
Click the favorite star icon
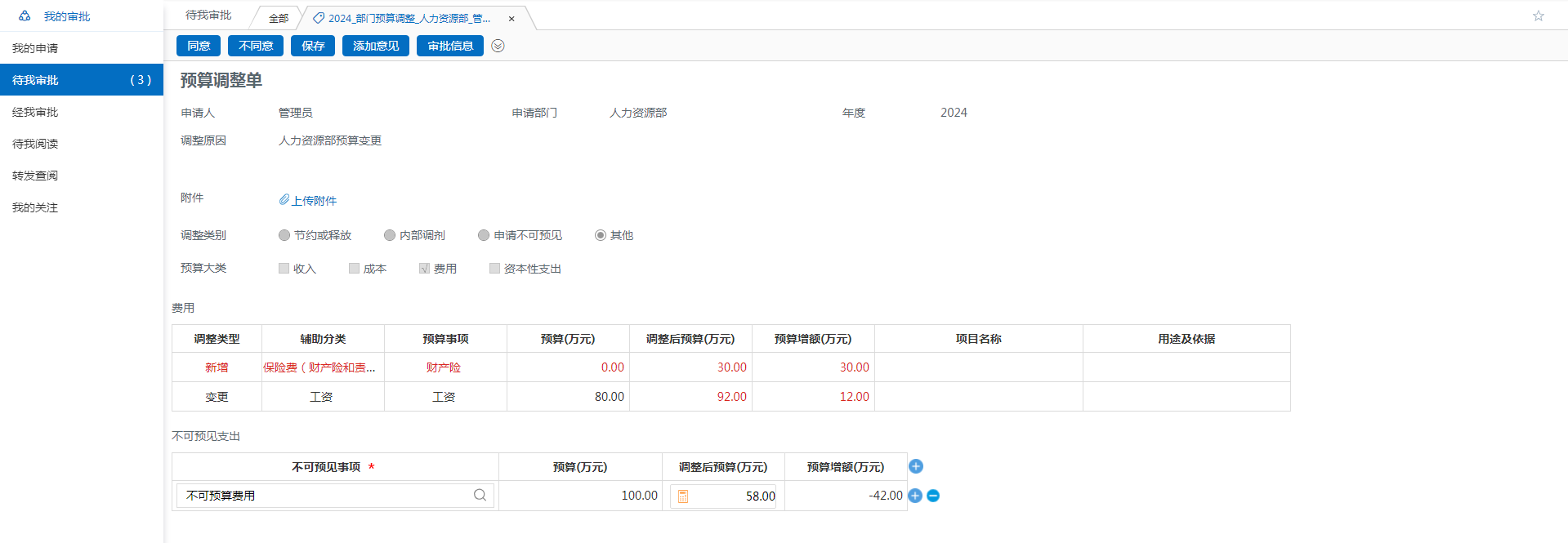point(1538,16)
